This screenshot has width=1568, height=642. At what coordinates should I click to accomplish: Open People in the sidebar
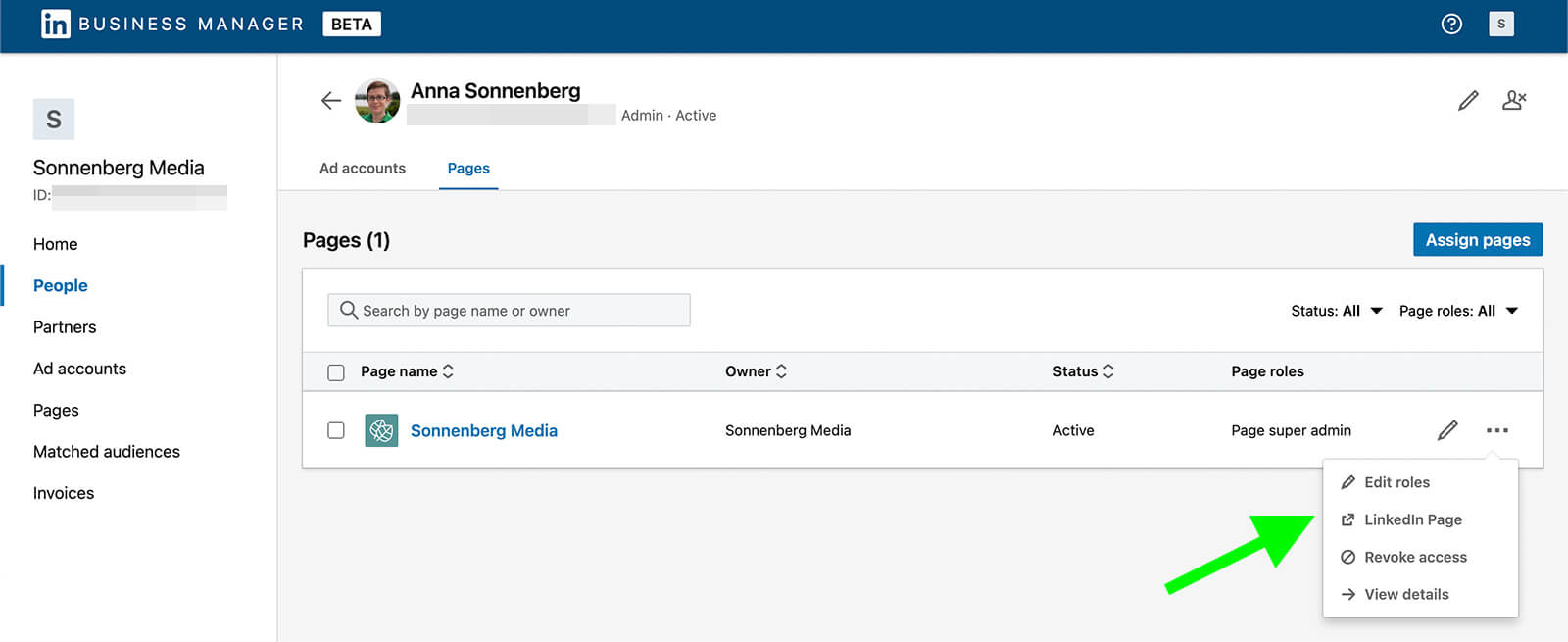(x=61, y=285)
